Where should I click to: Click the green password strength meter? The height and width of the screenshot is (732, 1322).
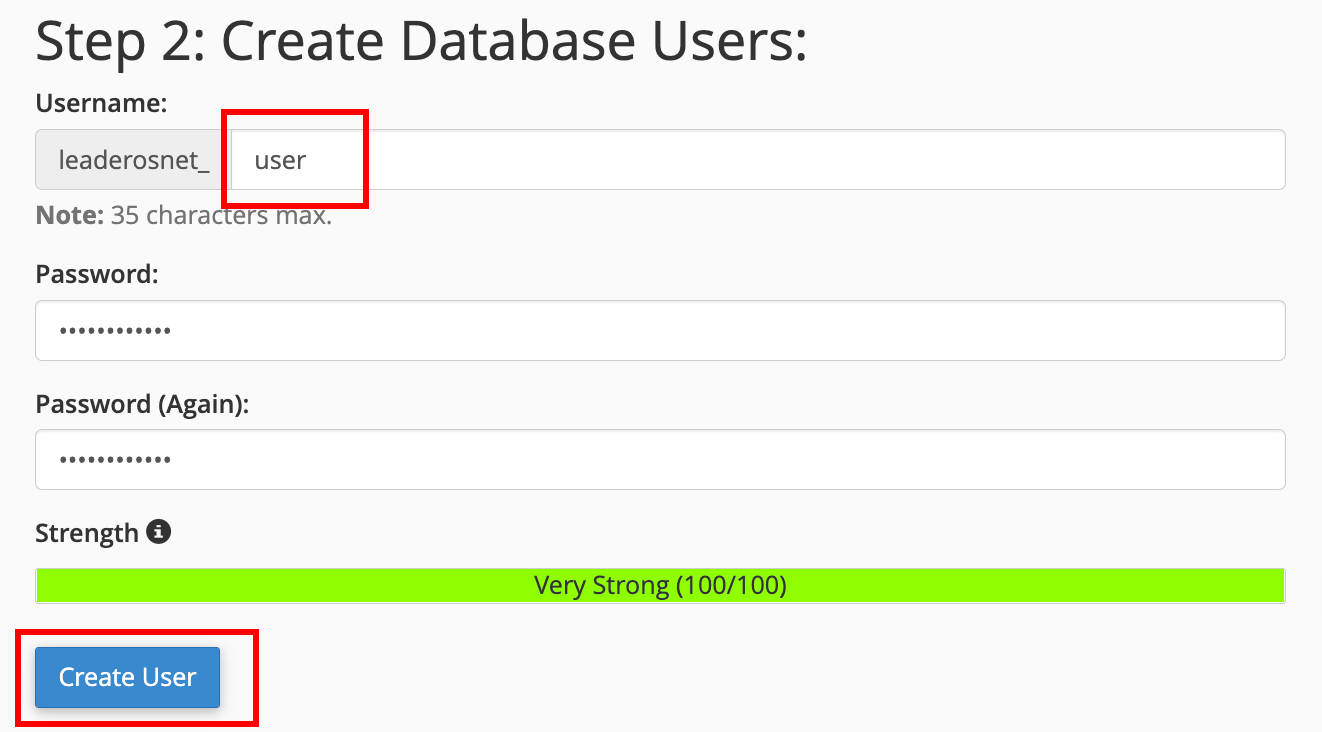pos(660,585)
